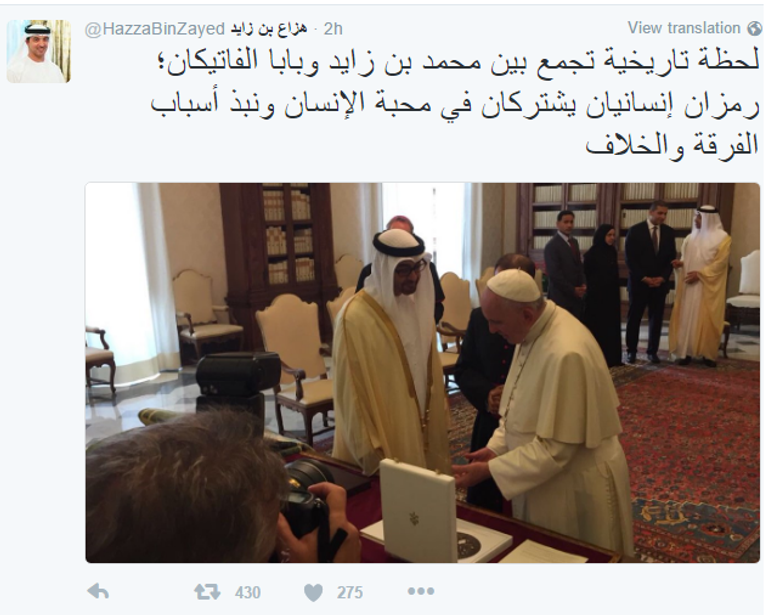Expand the attached tweet photo
Viewport: 768px width, 615px height.
coord(422,373)
